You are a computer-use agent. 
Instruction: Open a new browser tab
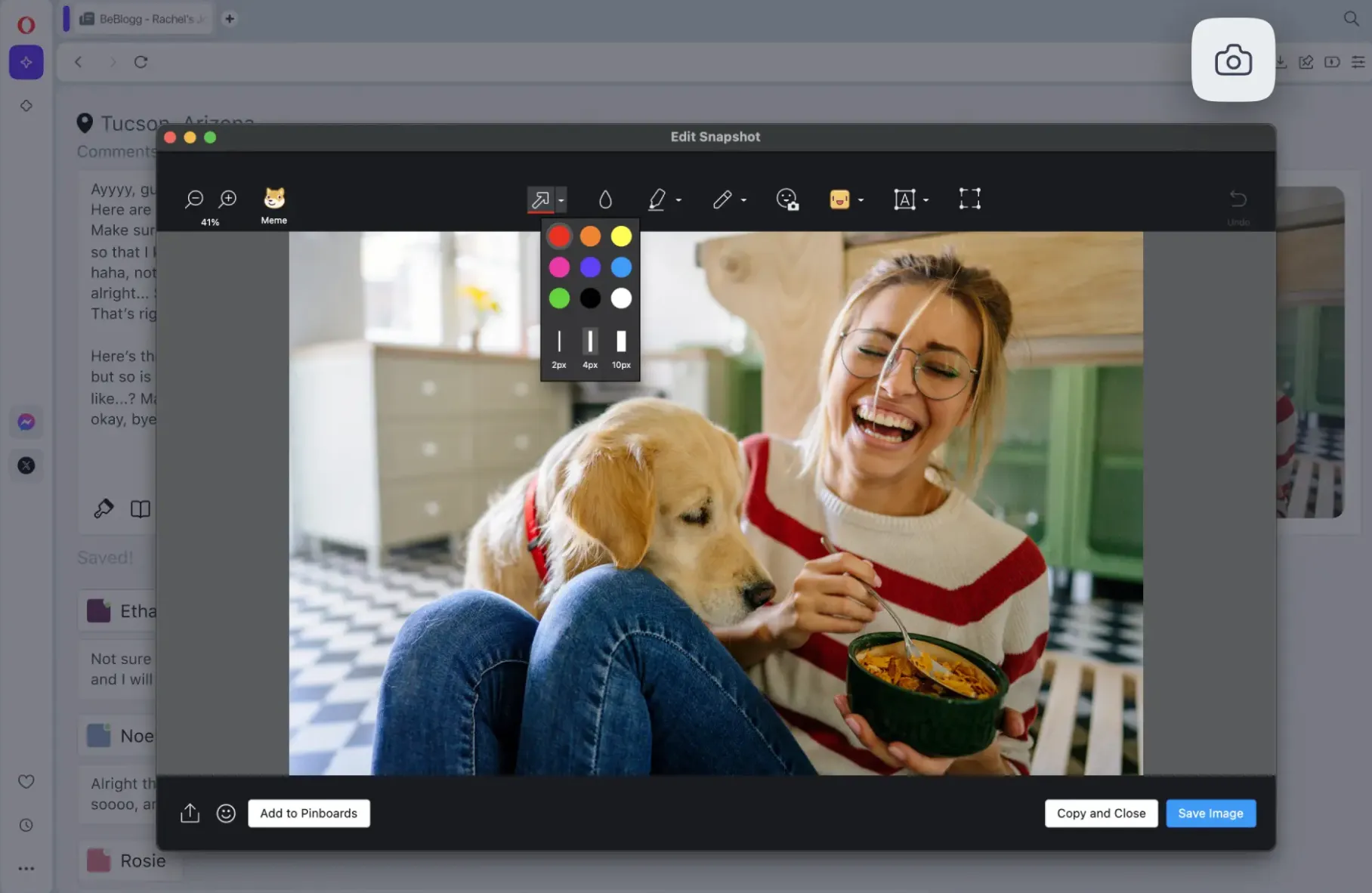(230, 18)
